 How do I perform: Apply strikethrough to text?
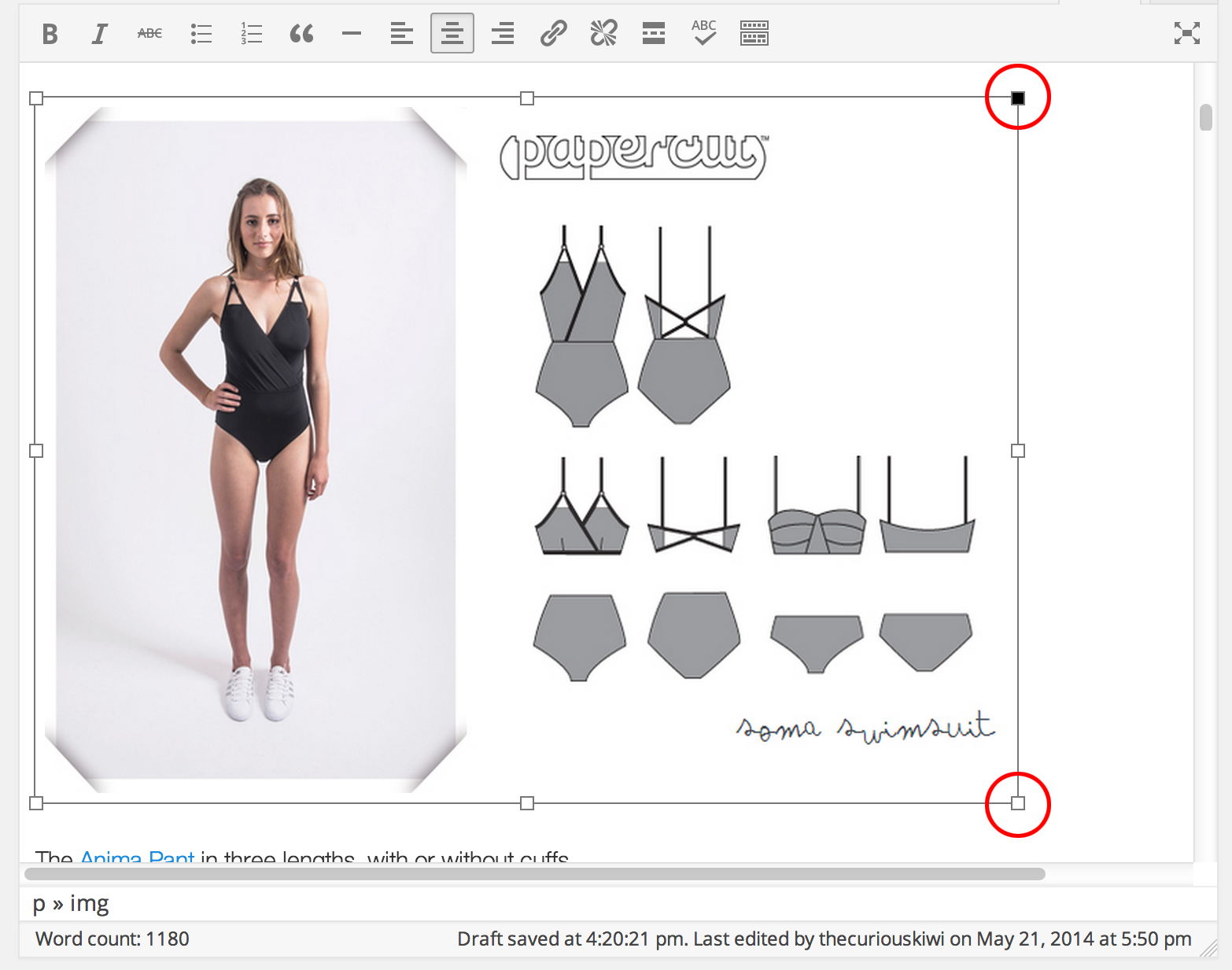(x=149, y=34)
